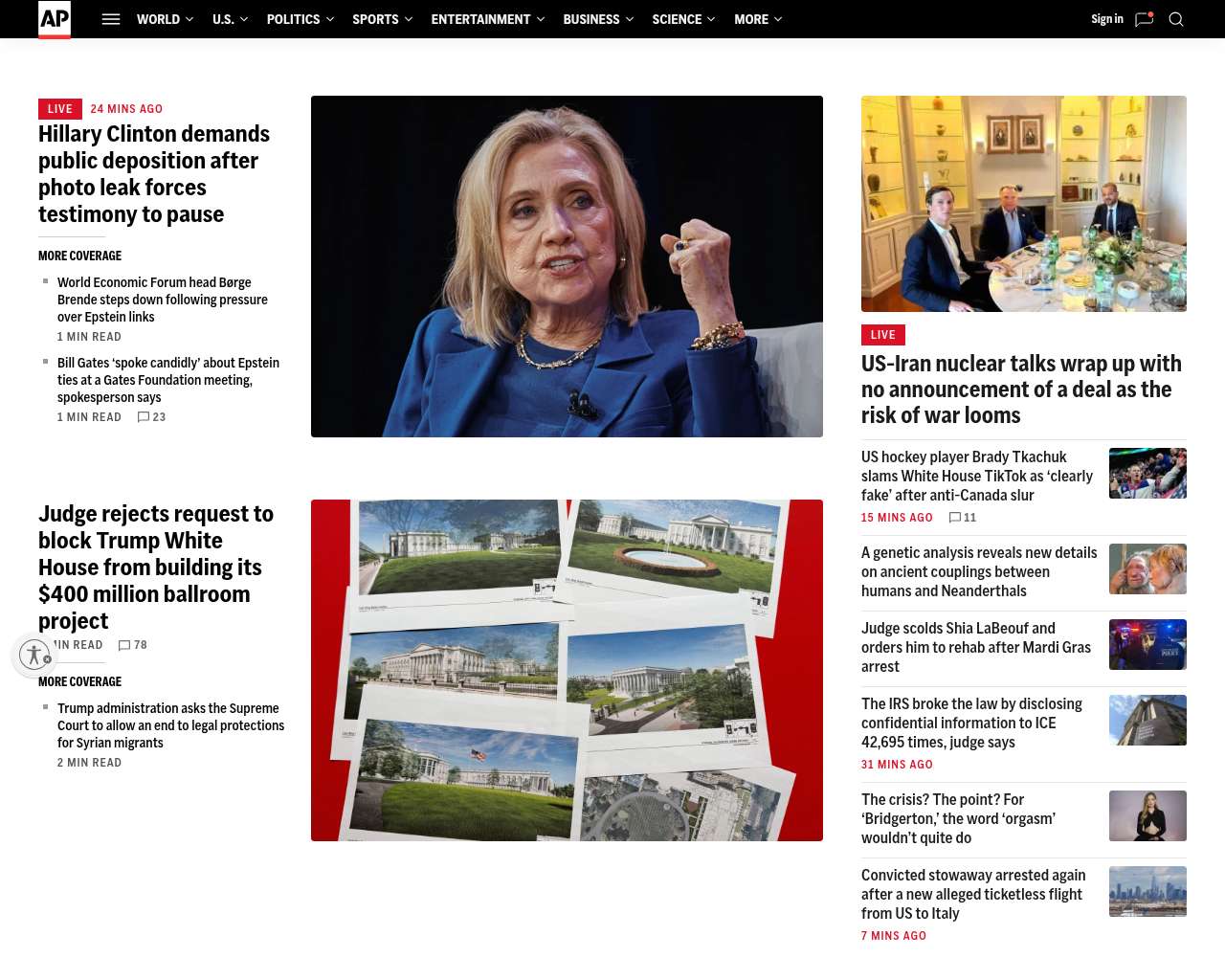Open the search magnifier icon

pos(1176,19)
